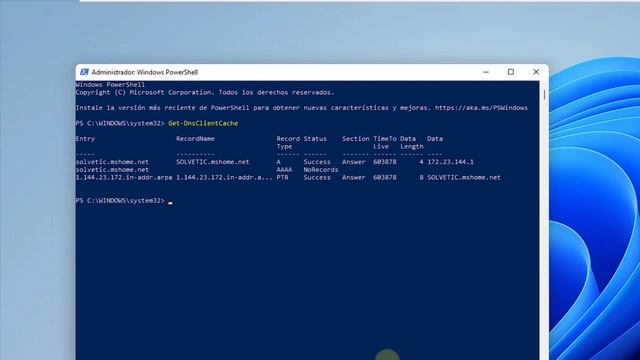
Task: Click the vertical scrollbar thumb in PowerShell
Action: (x=544, y=95)
